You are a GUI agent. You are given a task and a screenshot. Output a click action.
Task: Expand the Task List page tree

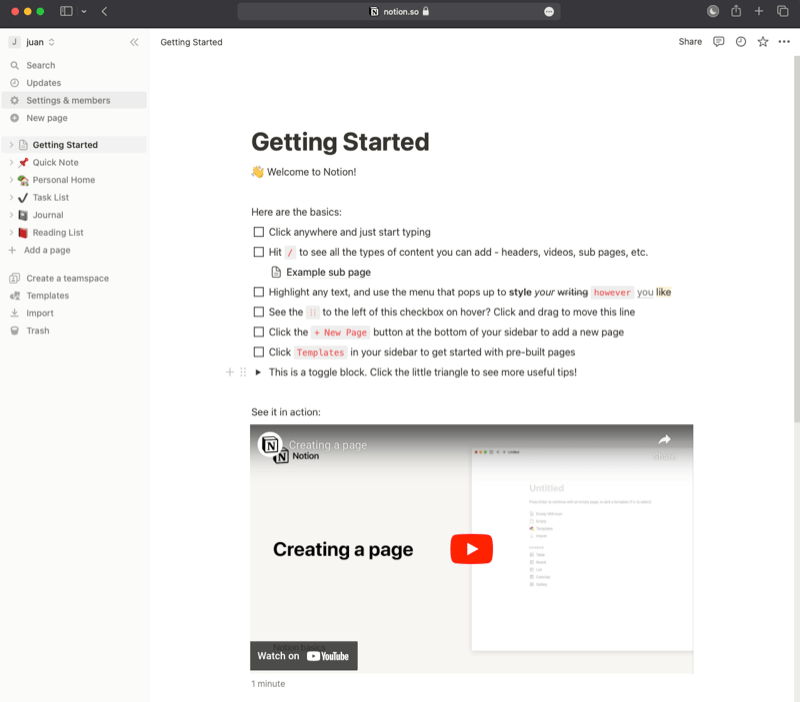click(x=11, y=197)
